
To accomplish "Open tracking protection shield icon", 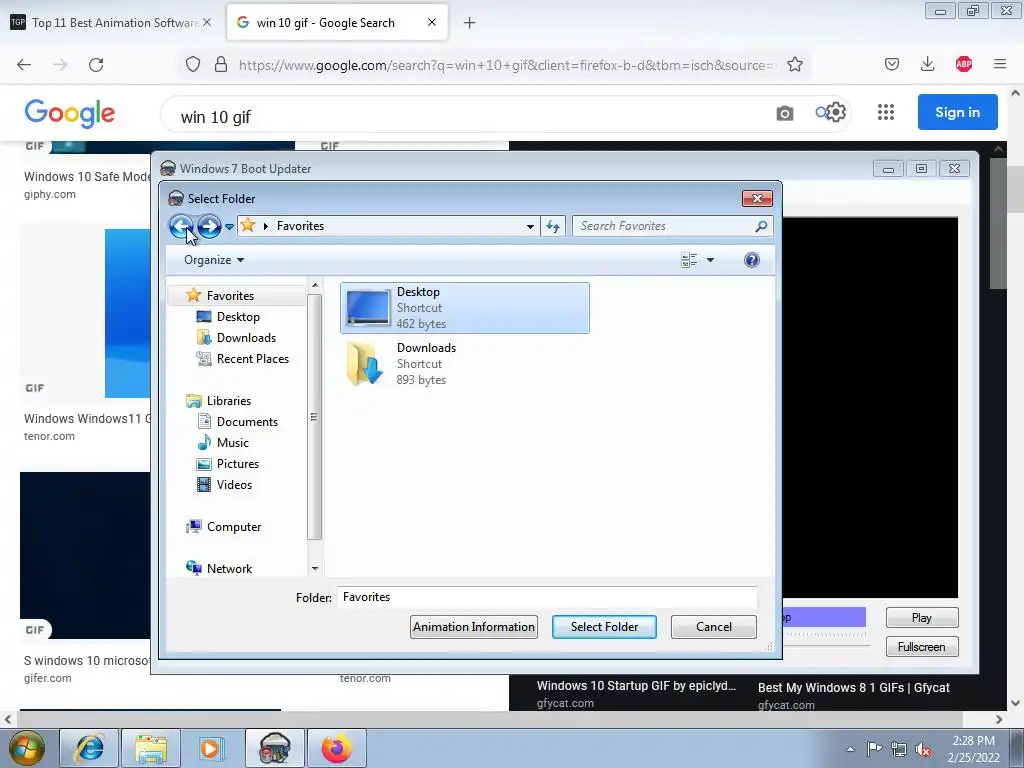I will click(193, 65).
